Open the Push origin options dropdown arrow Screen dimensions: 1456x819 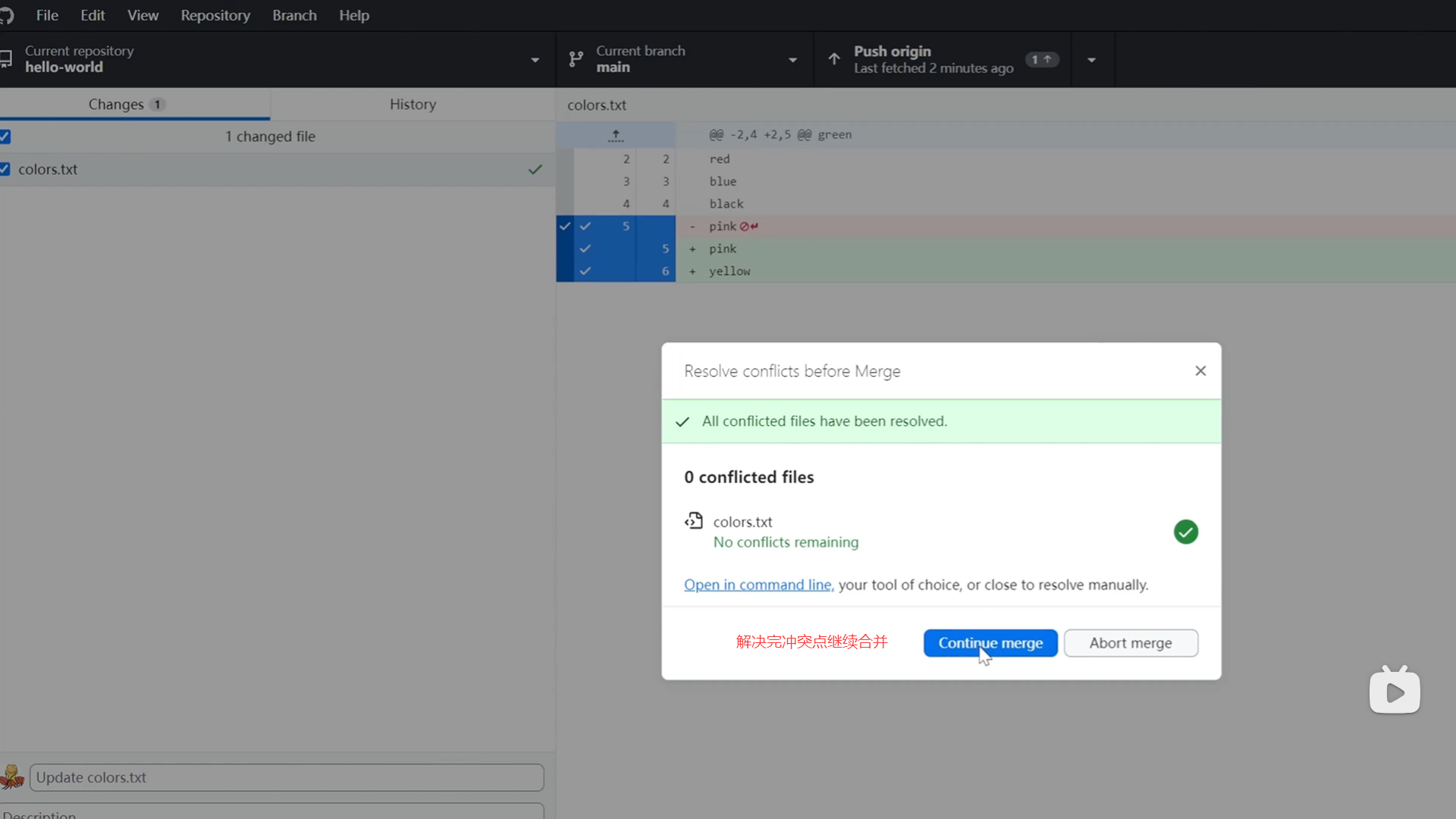coord(1092,60)
